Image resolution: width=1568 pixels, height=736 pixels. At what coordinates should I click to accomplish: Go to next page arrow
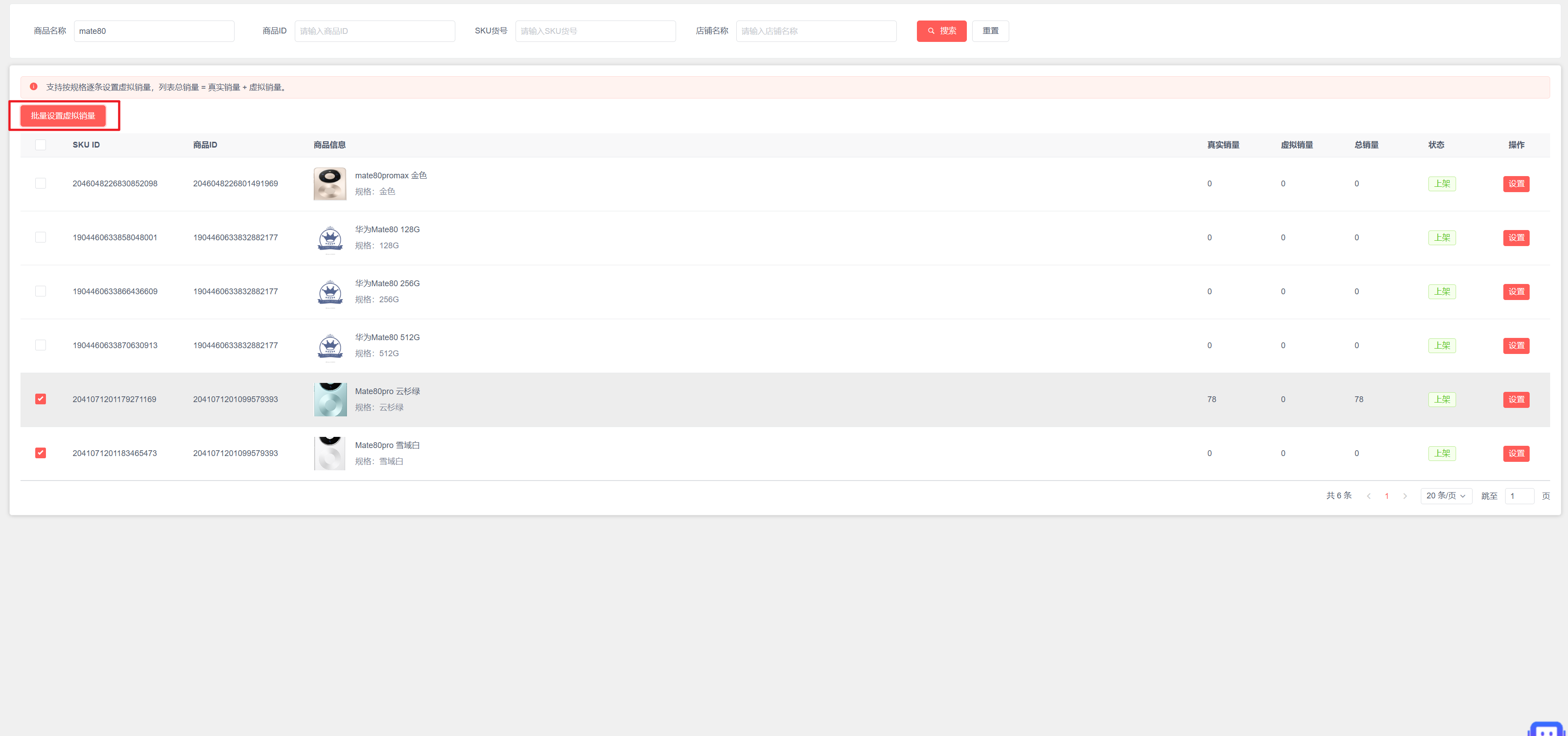[1405, 496]
